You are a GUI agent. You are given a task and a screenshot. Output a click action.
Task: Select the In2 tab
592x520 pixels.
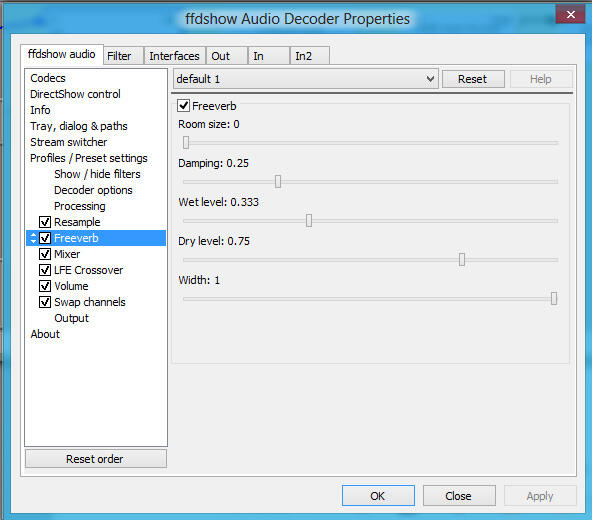click(310, 56)
